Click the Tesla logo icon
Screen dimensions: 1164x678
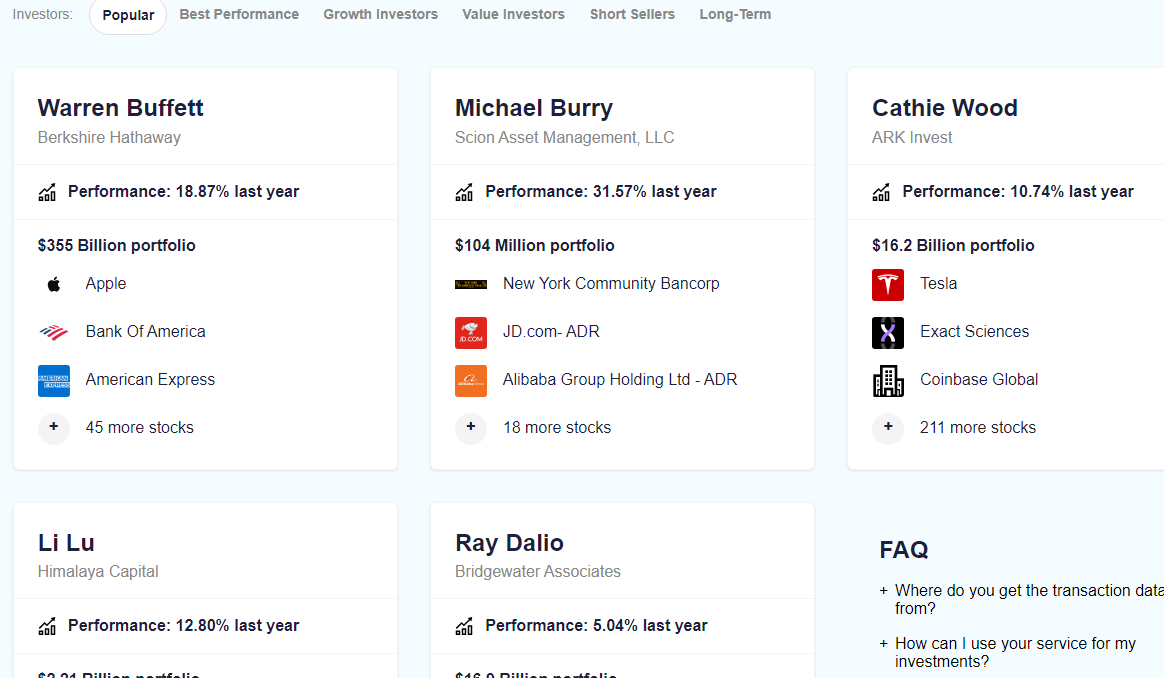(888, 284)
